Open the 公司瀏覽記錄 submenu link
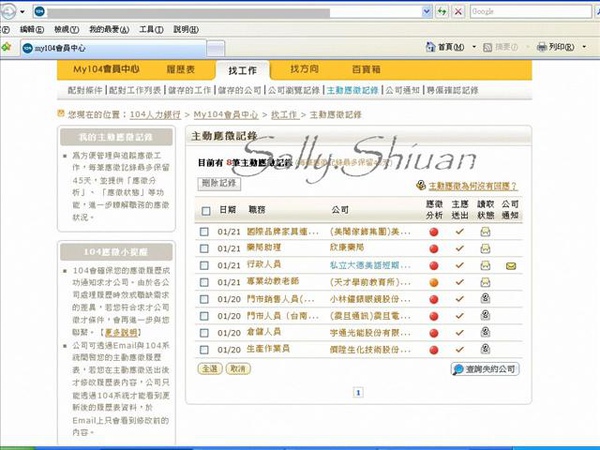This screenshot has width=600, height=450. (x=293, y=90)
